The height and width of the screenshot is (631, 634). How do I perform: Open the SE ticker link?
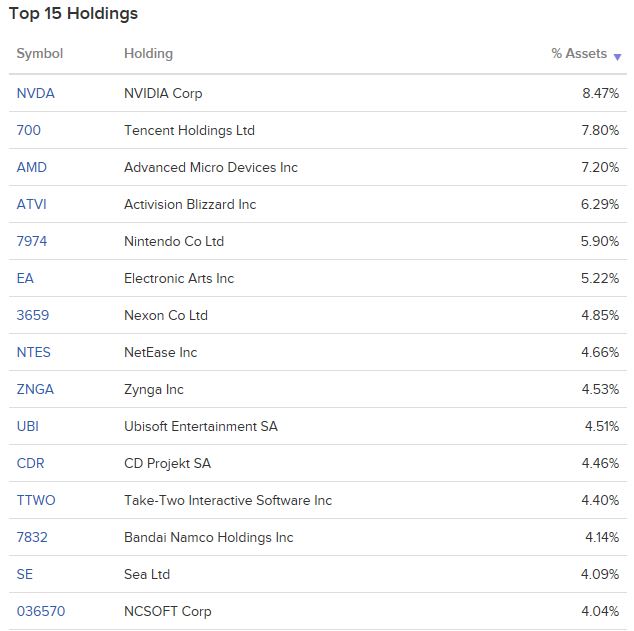[x=25, y=574]
